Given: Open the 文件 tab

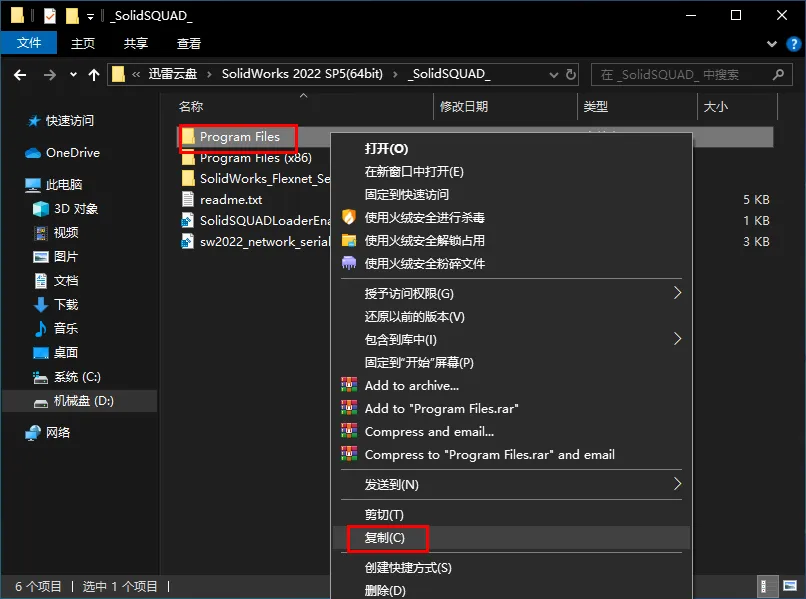Looking at the screenshot, I should (x=29, y=43).
